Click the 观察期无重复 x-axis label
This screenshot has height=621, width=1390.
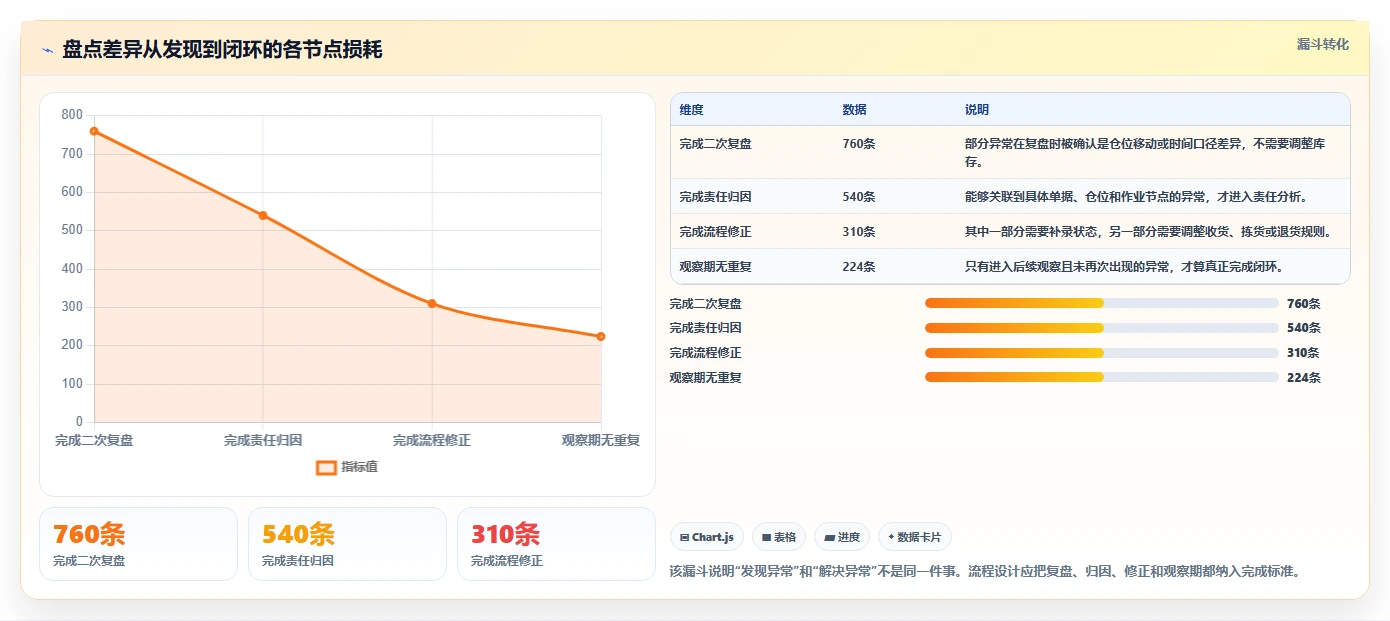(601, 440)
